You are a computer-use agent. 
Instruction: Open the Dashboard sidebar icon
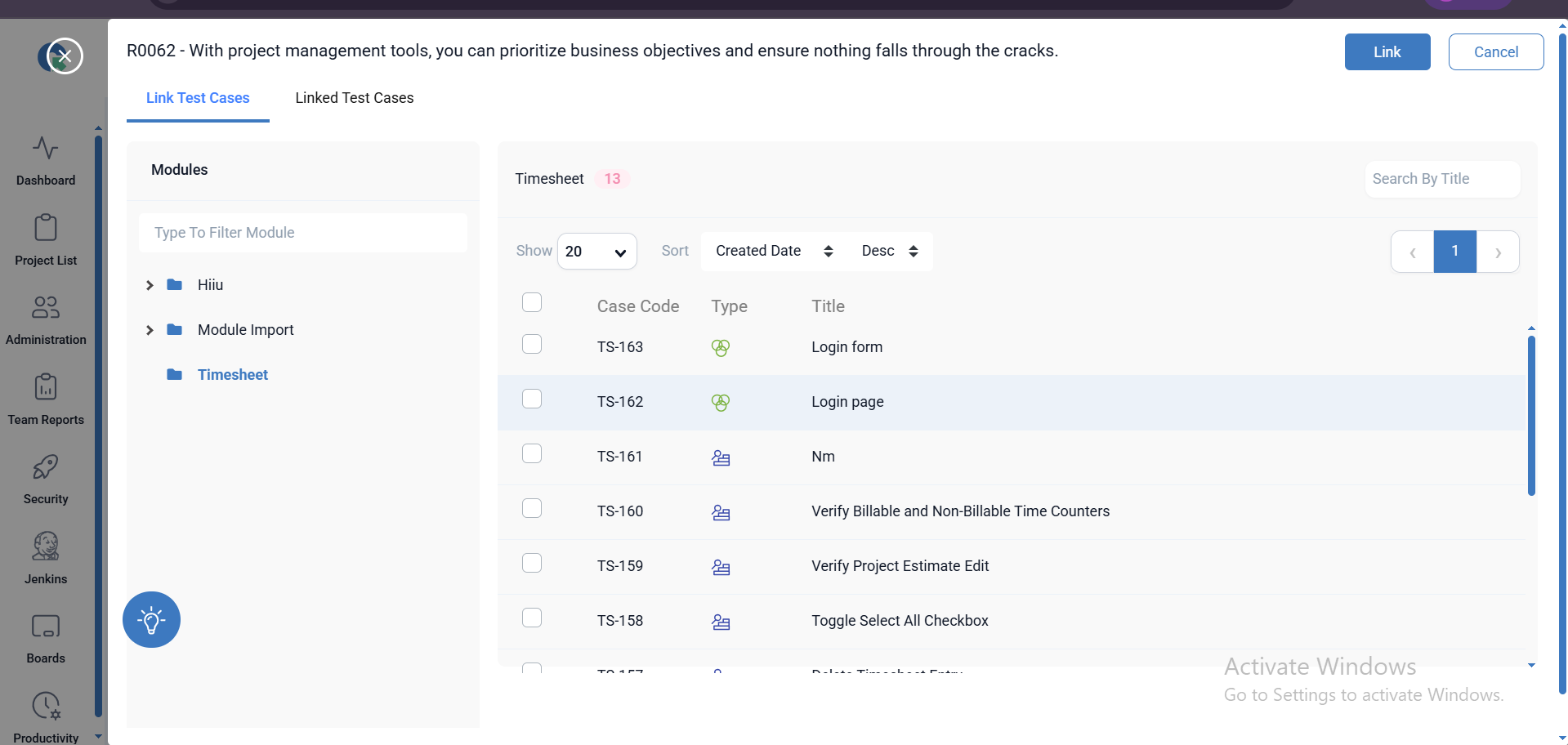click(x=46, y=149)
